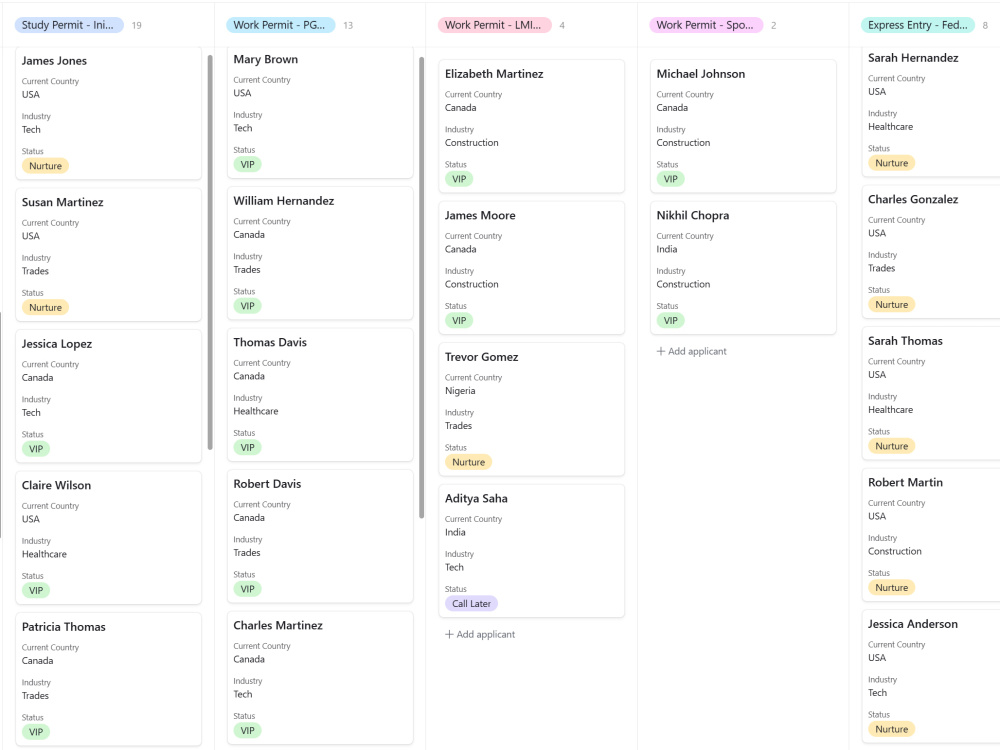This screenshot has width=1000, height=750.
Task: Click scrollbar in Work Permit - PG column
Action: click(x=422, y=287)
